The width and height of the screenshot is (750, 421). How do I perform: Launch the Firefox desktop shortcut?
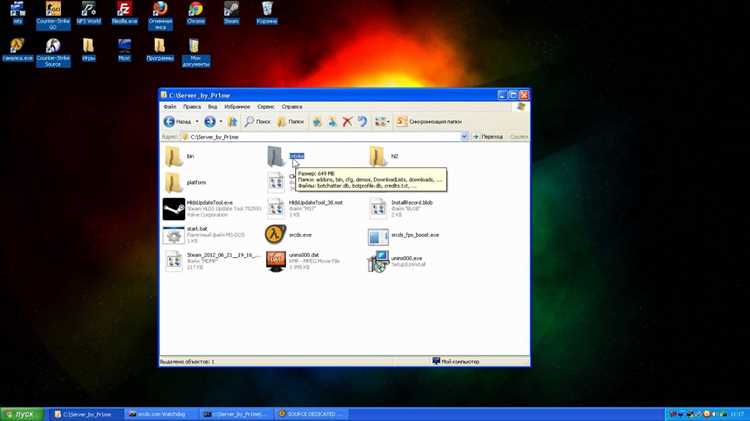(160, 15)
